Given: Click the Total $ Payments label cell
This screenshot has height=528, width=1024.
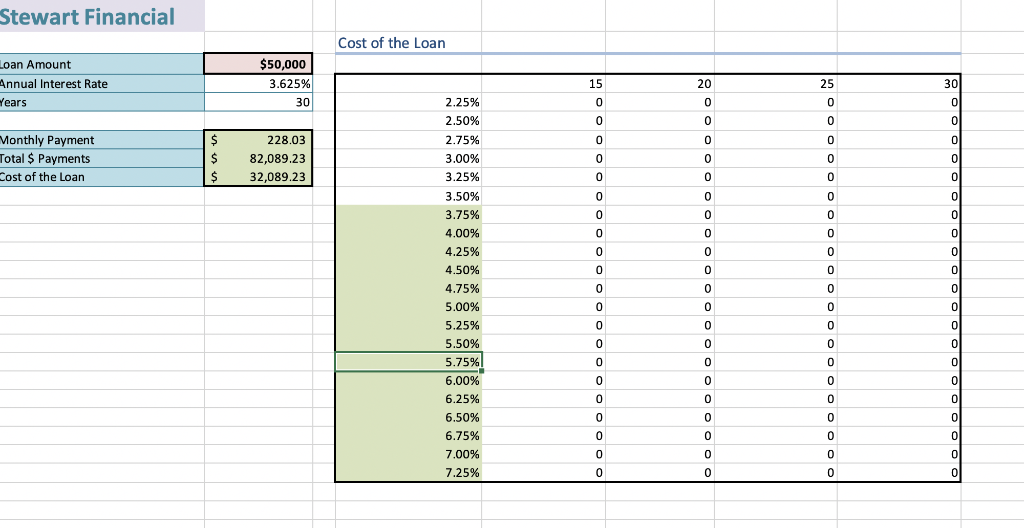Looking at the screenshot, I should click(102, 158).
